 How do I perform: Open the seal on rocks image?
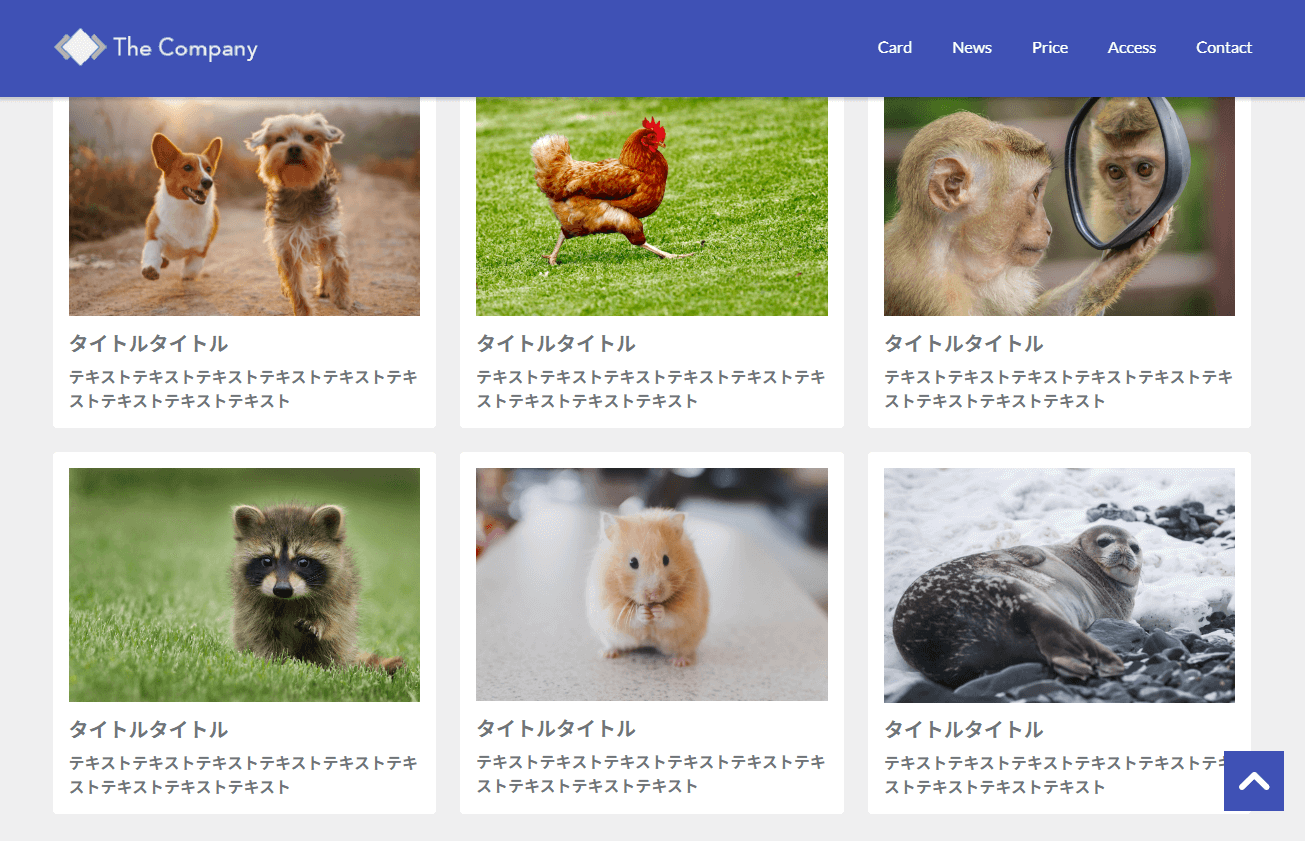point(1059,585)
